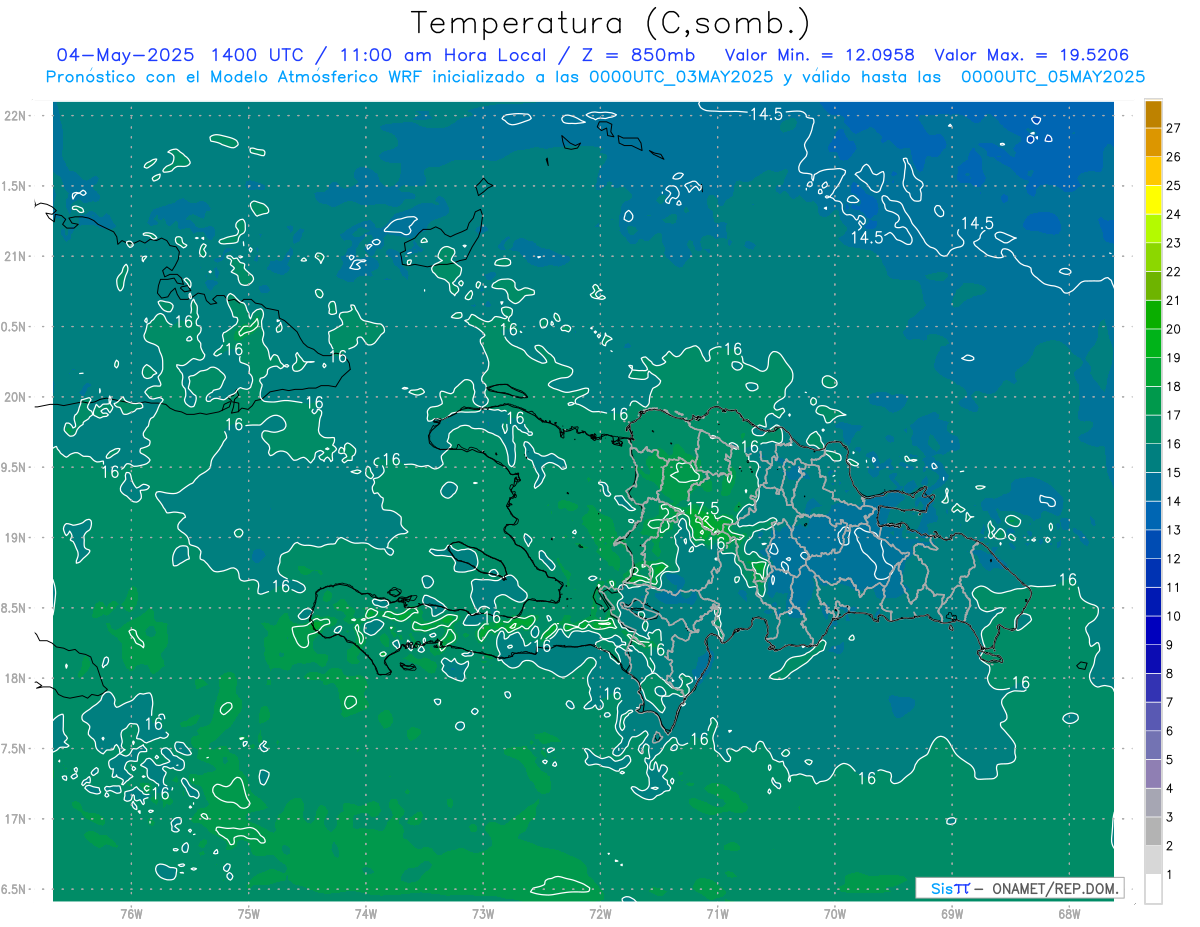Click the '24' color scale label
The width and height of the screenshot is (1200, 927).
pos(1174,214)
